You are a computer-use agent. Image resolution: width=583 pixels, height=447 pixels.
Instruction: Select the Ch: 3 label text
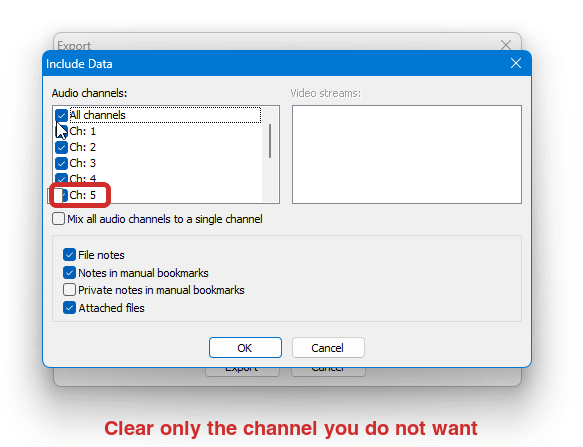coord(83,163)
